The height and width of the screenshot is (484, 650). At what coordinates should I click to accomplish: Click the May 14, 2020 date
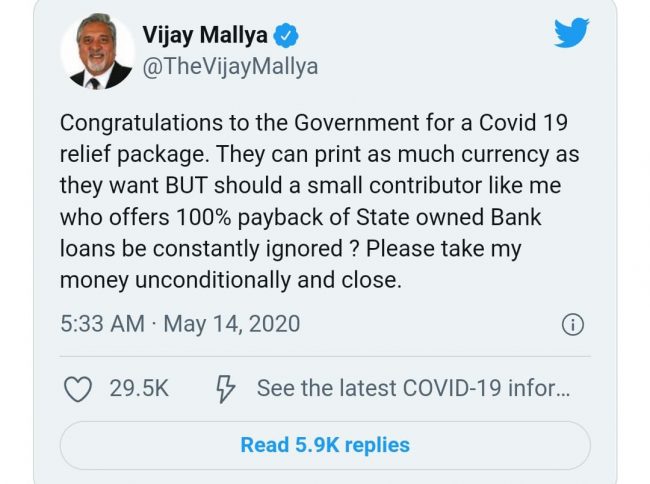click(232, 324)
